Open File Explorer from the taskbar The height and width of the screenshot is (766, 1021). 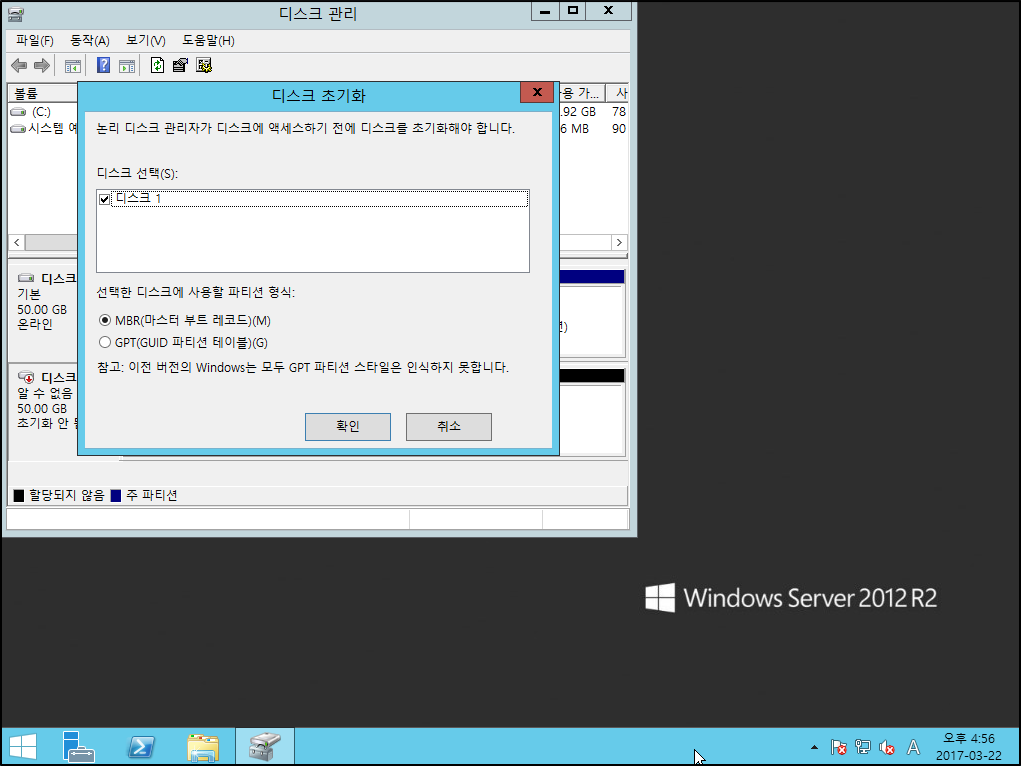coord(203,746)
